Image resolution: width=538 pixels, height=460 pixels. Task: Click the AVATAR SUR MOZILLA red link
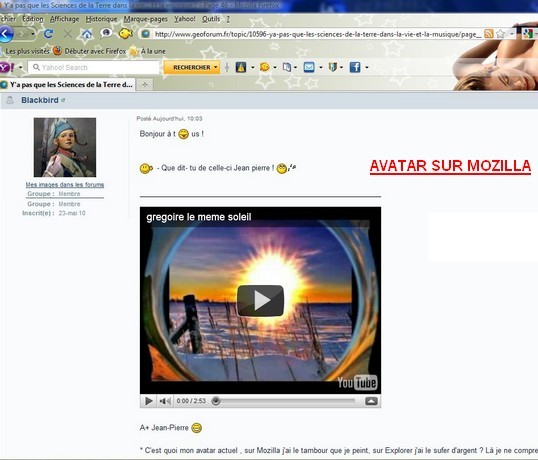(x=450, y=166)
